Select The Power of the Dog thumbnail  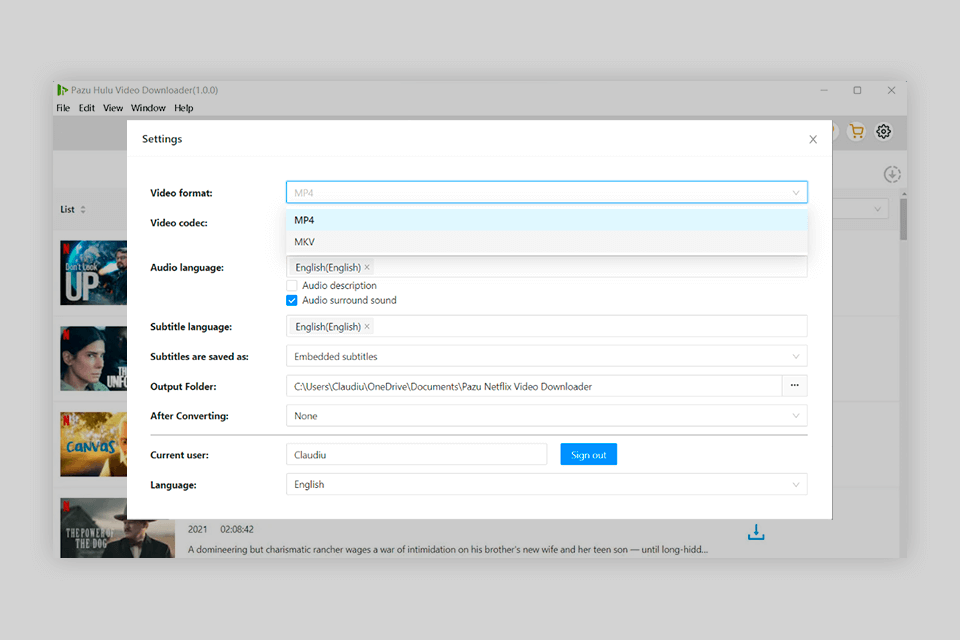tap(118, 528)
